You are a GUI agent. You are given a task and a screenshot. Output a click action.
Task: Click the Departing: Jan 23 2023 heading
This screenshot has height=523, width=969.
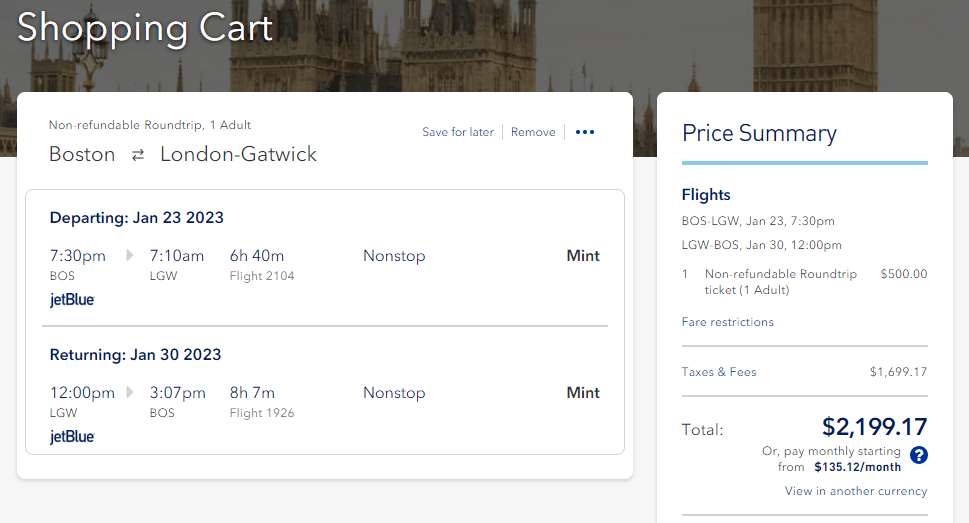[x=137, y=218]
